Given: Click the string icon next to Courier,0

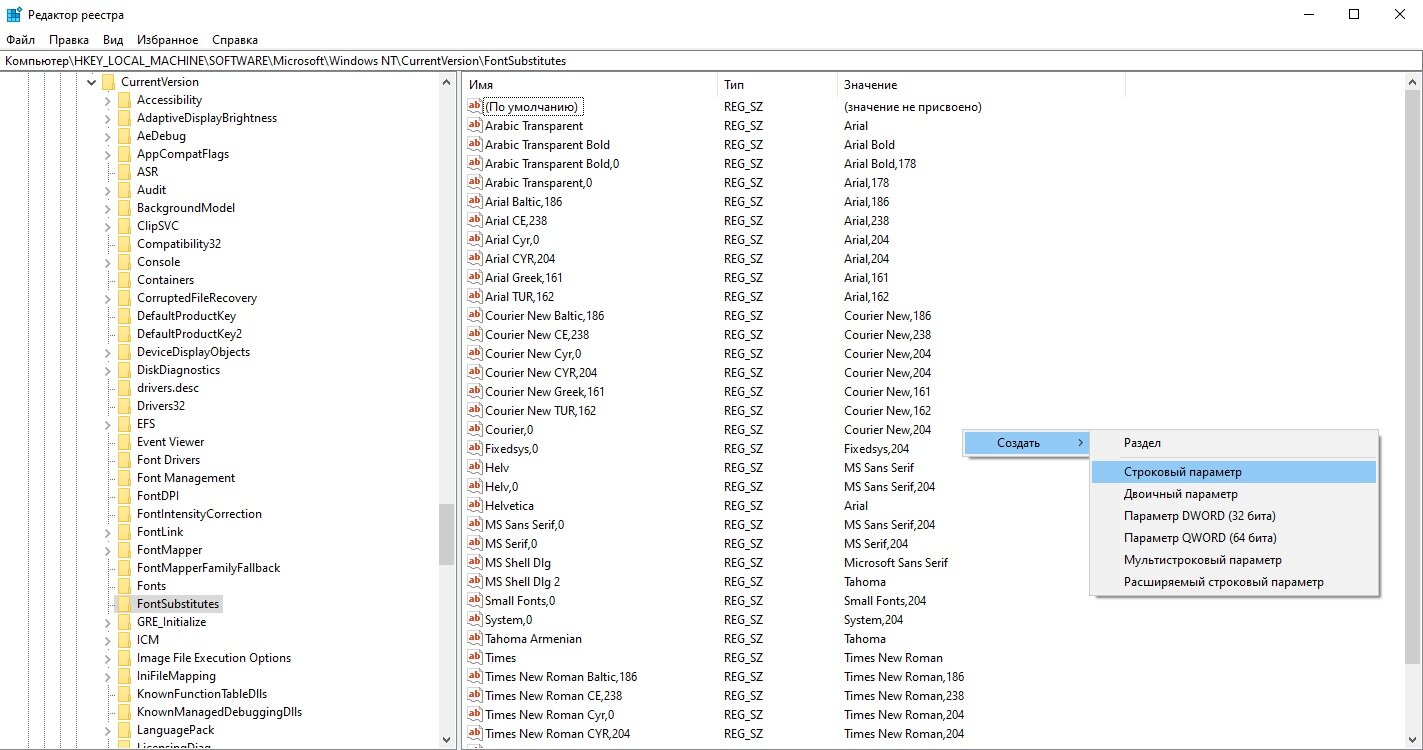Looking at the screenshot, I should click(475, 429).
